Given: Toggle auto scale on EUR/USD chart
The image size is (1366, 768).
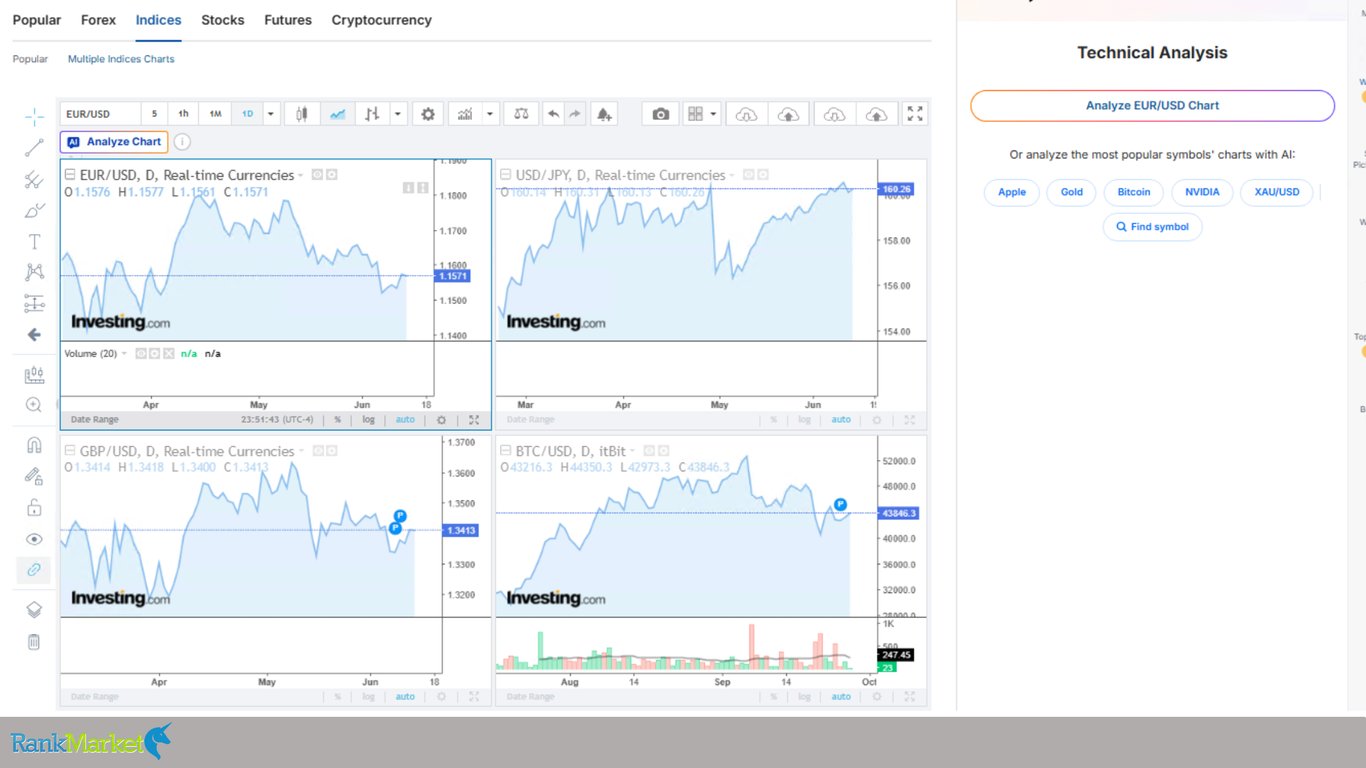Looking at the screenshot, I should 405,420.
